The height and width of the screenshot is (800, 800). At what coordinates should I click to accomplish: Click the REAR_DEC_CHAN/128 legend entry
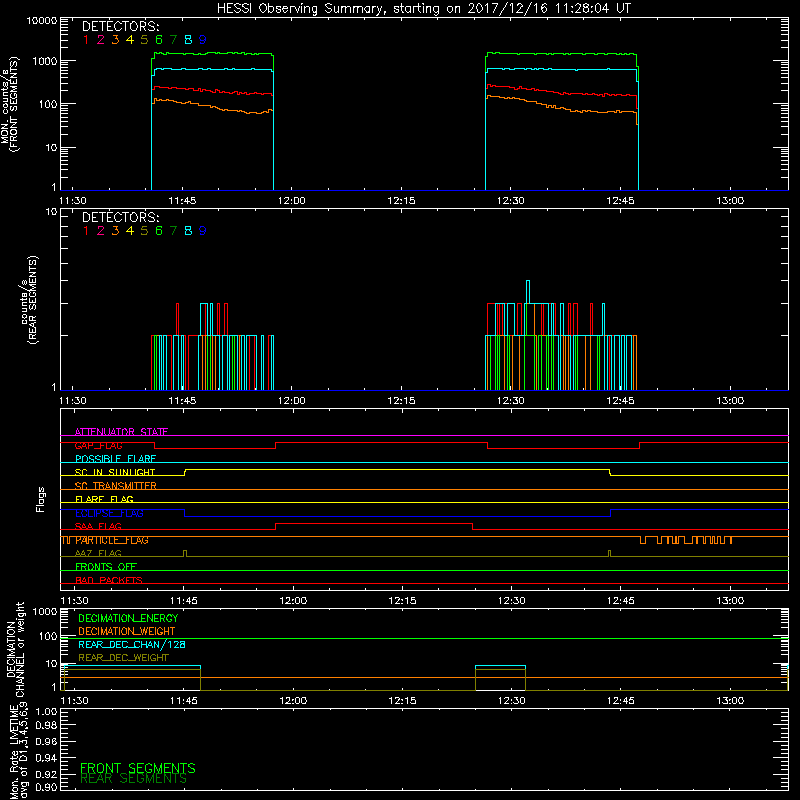click(x=132, y=644)
